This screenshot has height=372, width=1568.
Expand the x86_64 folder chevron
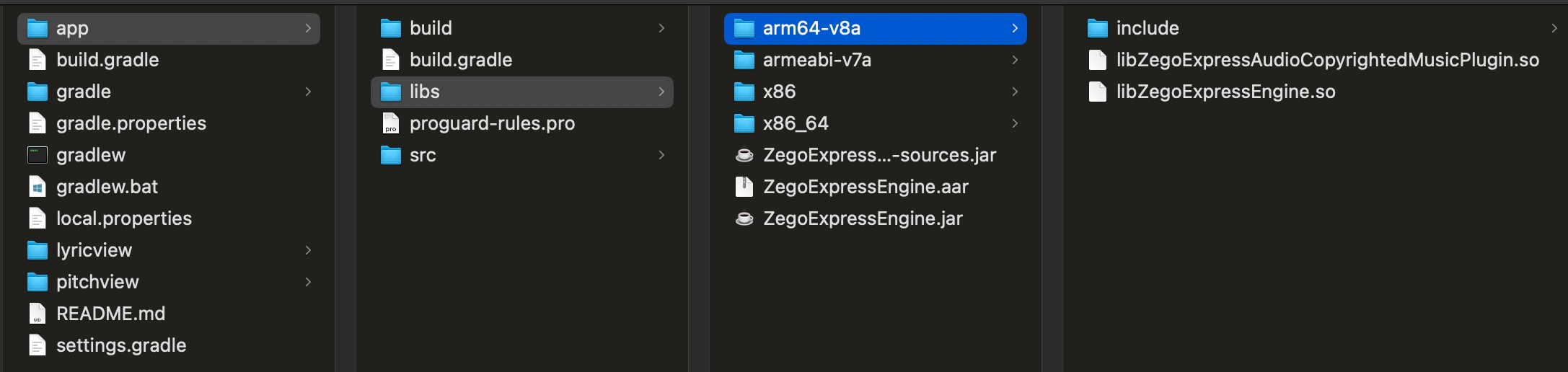point(1015,123)
